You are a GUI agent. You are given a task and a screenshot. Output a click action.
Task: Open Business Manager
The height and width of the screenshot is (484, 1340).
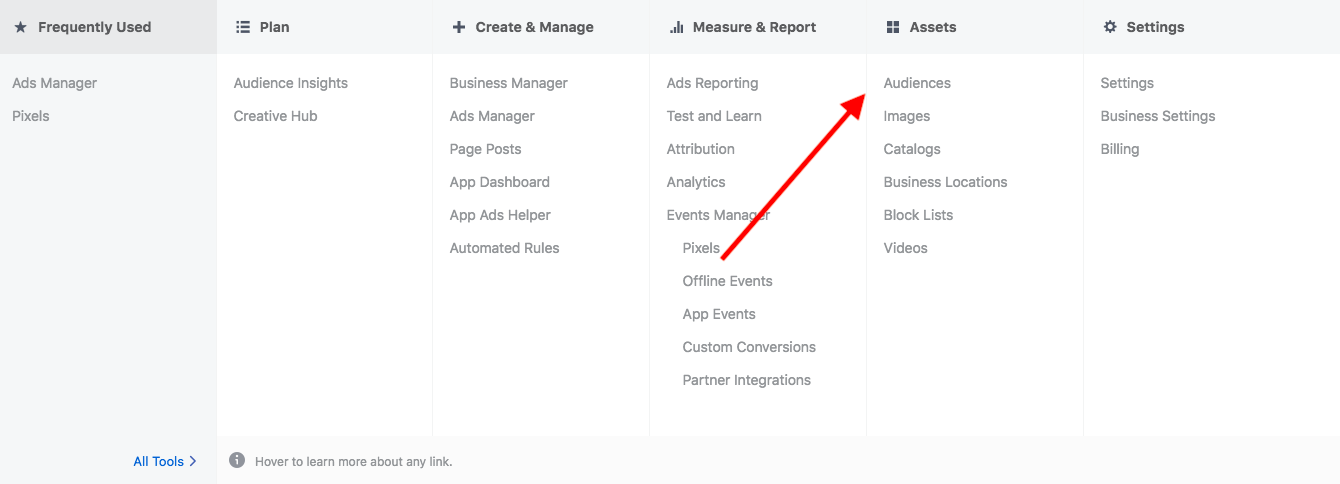pos(509,83)
